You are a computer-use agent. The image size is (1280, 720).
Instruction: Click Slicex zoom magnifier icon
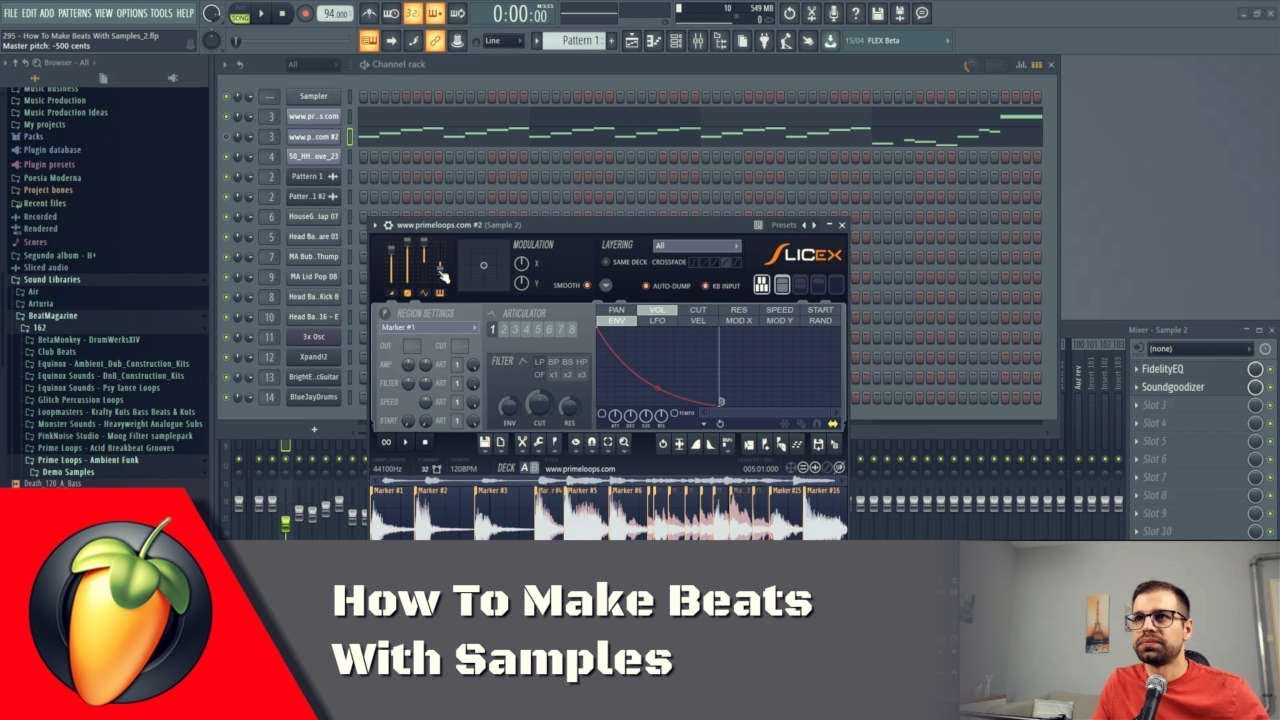click(624, 442)
